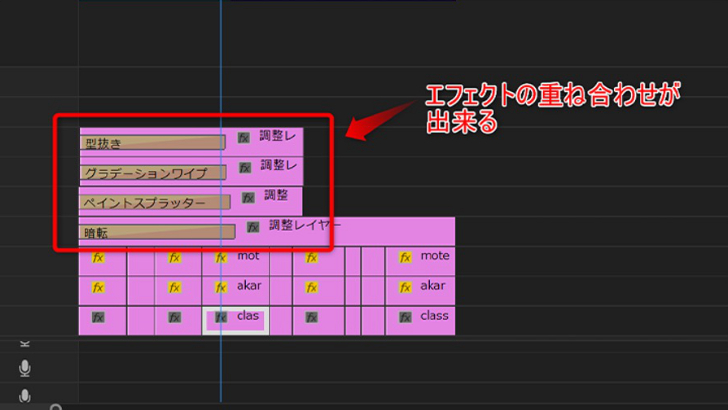Image resolution: width=728 pixels, height=410 pixels.
Task: Select the ペイントスプラッター effect label bar
Action: click(155, 202)
